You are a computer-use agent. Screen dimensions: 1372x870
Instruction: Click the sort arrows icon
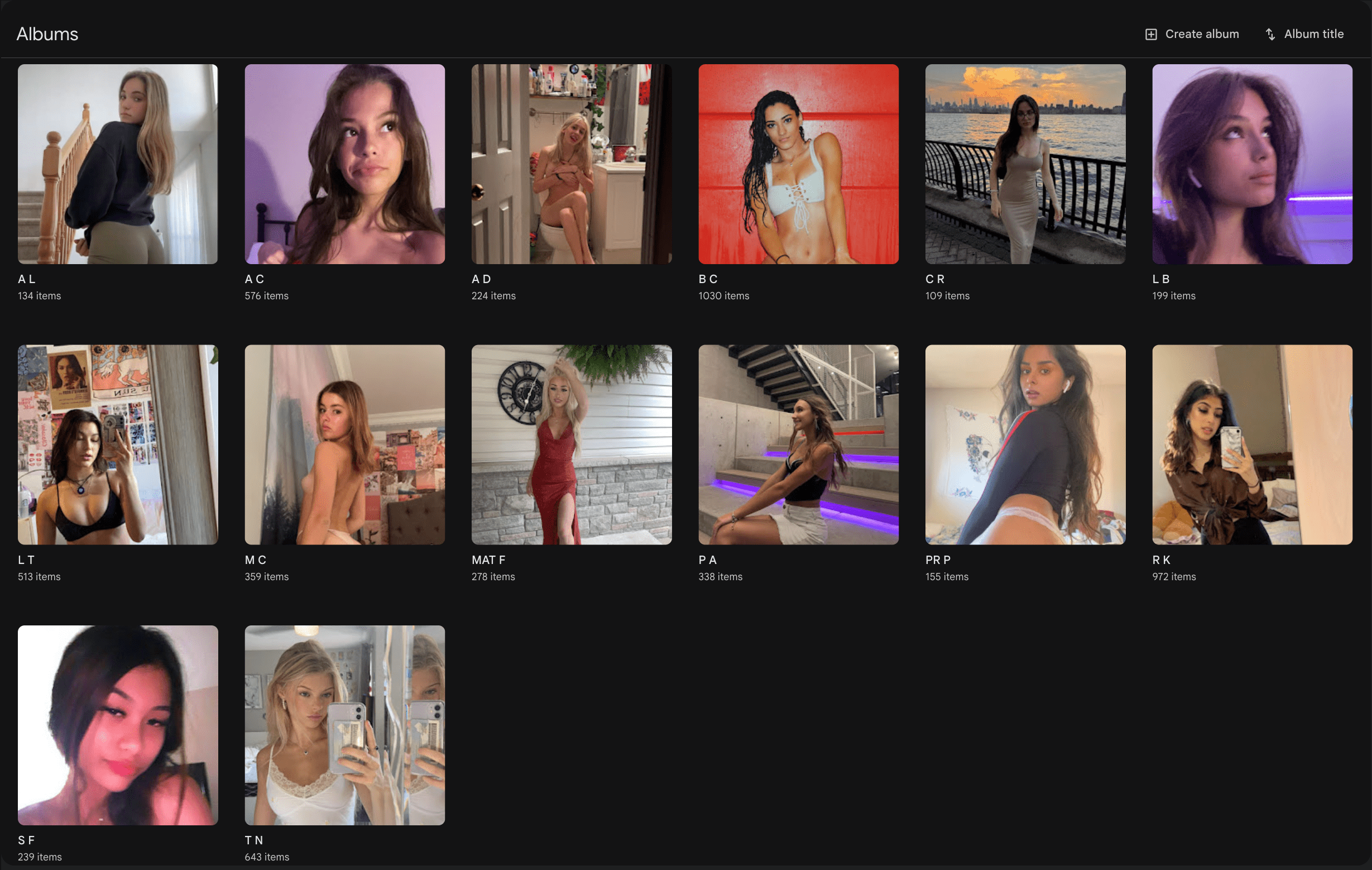(x=1270, y=34)
